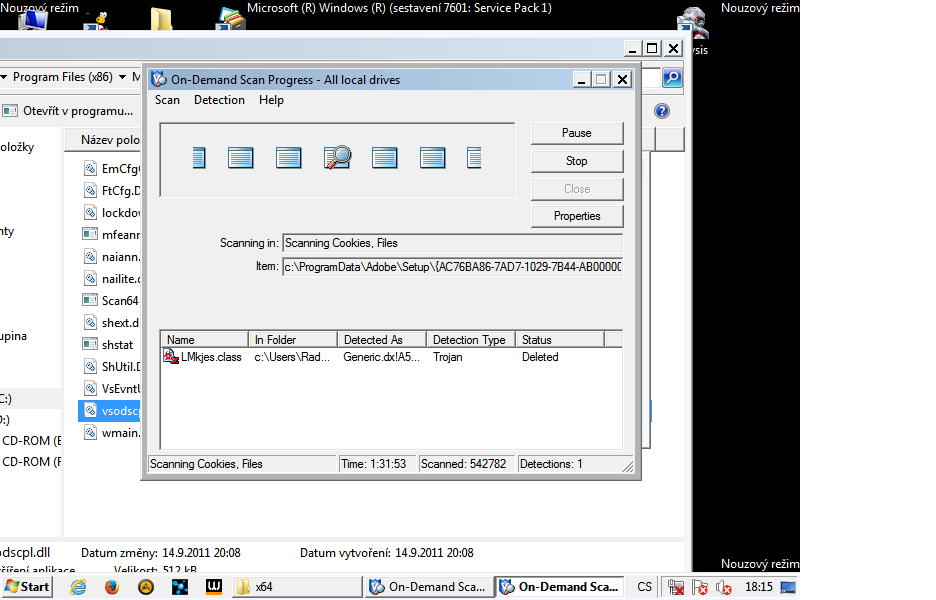Launch Internet Explorer from taskbar

(x=78, y=587)
